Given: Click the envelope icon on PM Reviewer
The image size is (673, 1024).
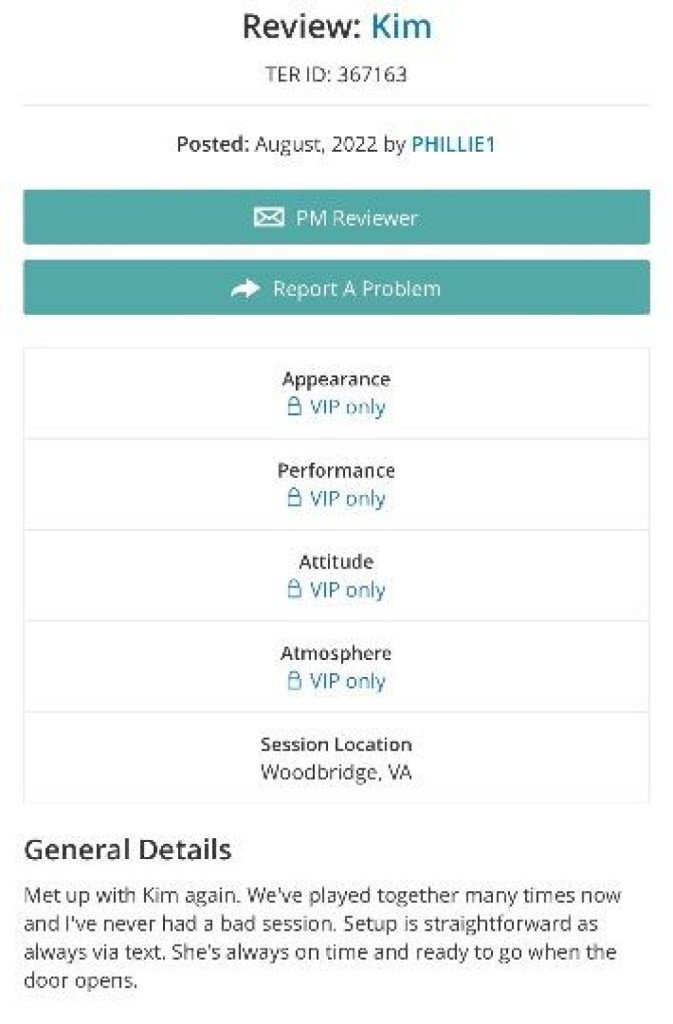Looking at the screenshot, I should pyautogui.click(x=269, y=217).
